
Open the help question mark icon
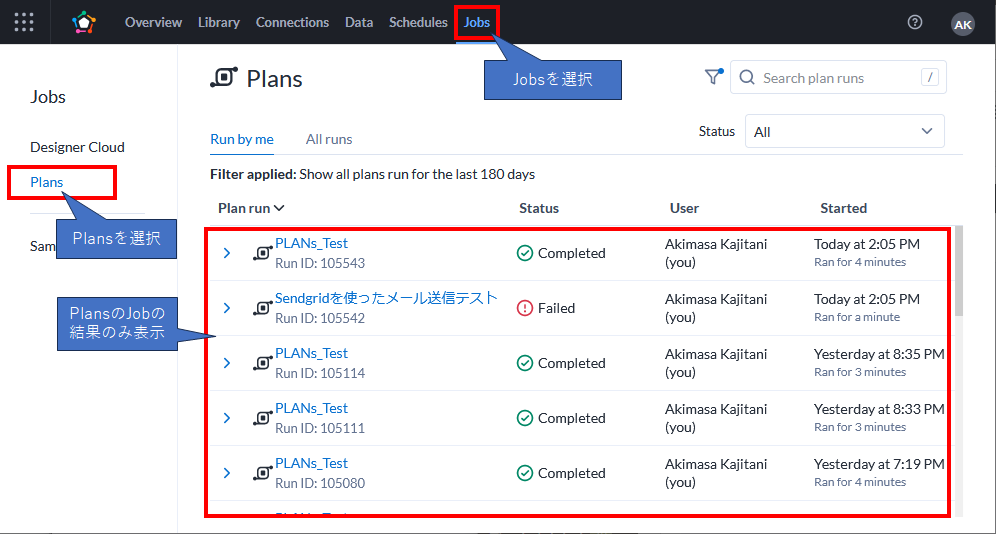click(914, 22)
